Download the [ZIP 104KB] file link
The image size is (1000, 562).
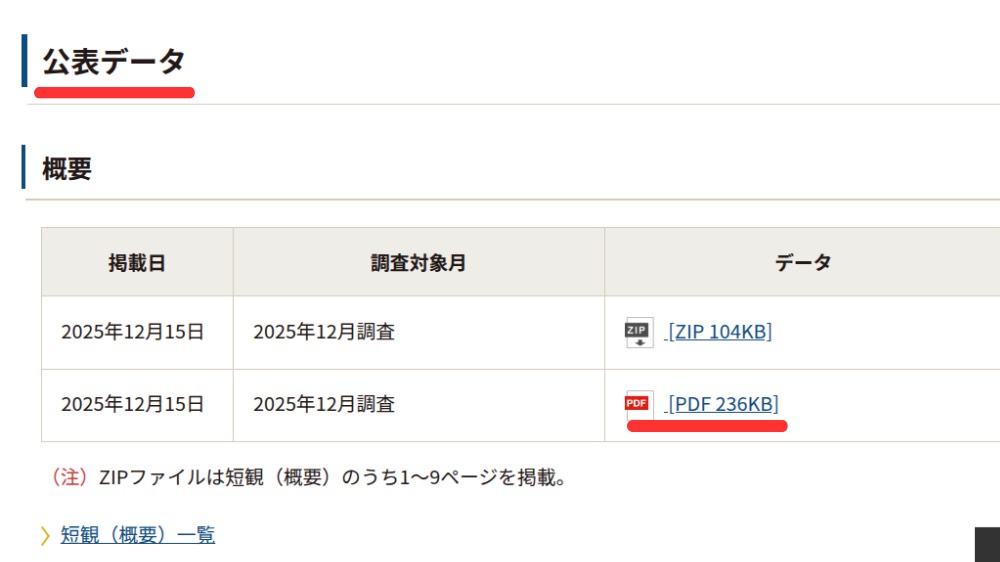pyautogui.click(x=720, y=332)
